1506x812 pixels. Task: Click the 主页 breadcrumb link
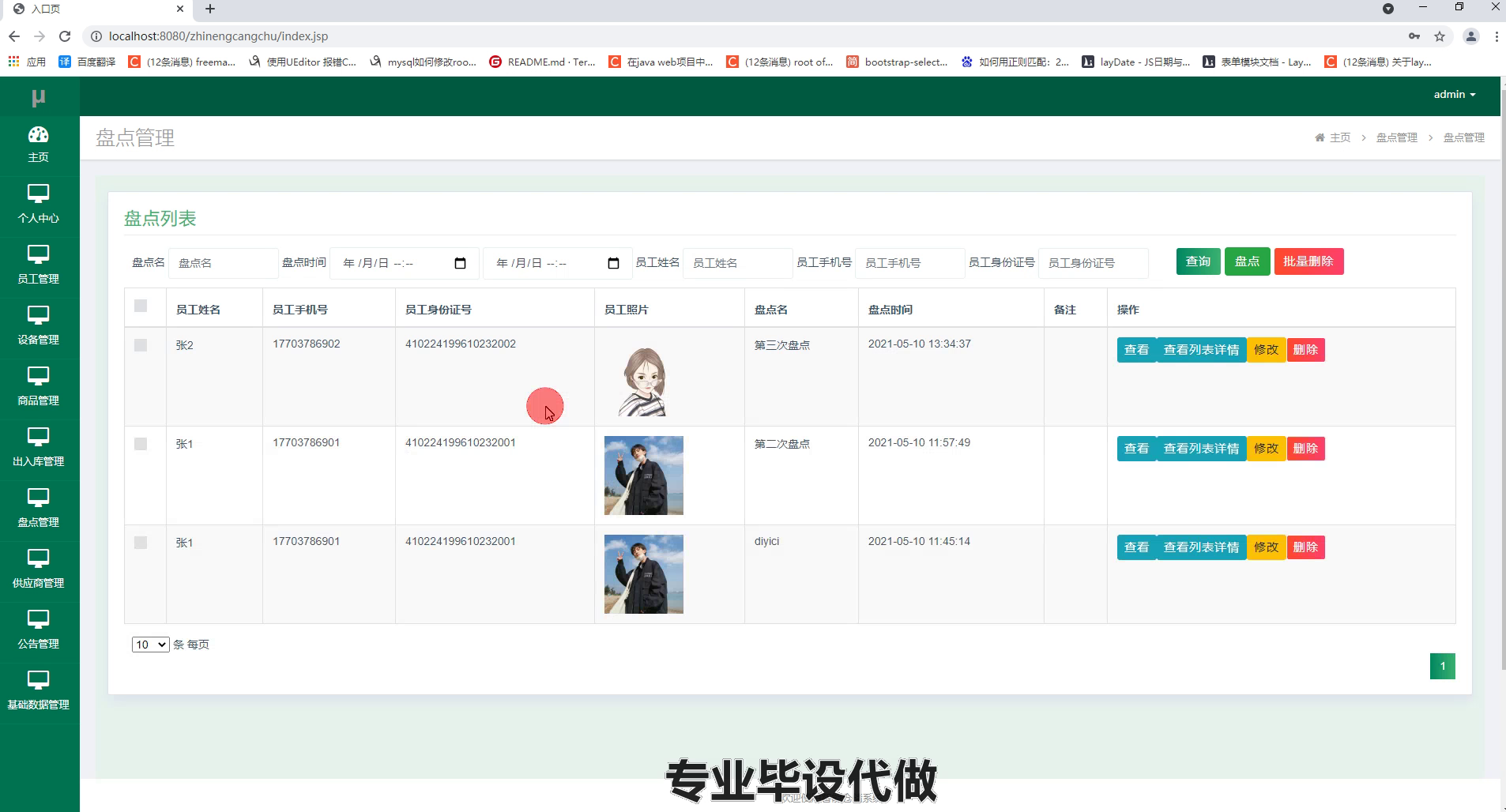tap(1340, 137)
